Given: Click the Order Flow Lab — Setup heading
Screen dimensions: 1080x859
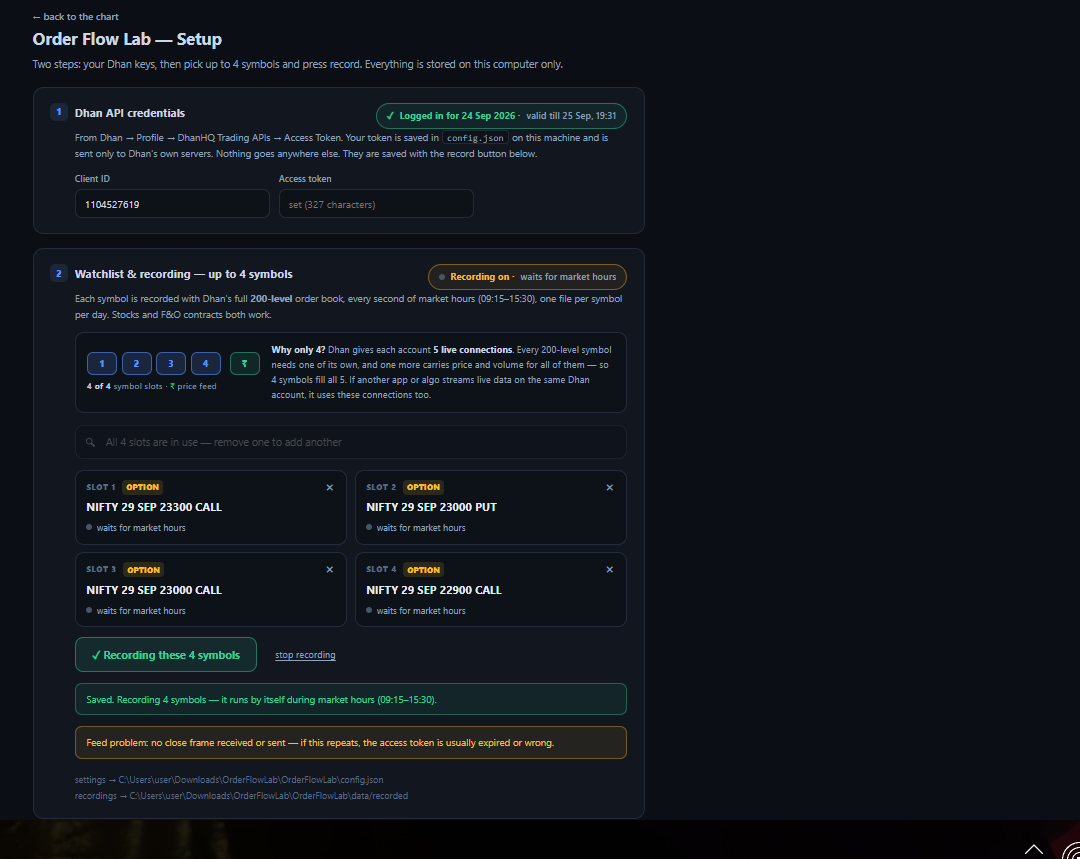Looking at the screenshot, I should click(x=127, y=39).
